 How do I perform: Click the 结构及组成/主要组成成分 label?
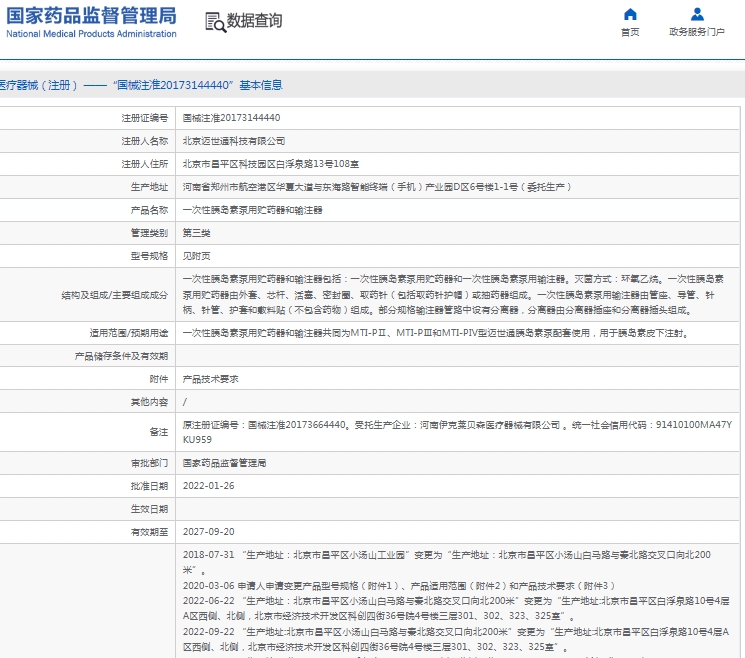115,295
